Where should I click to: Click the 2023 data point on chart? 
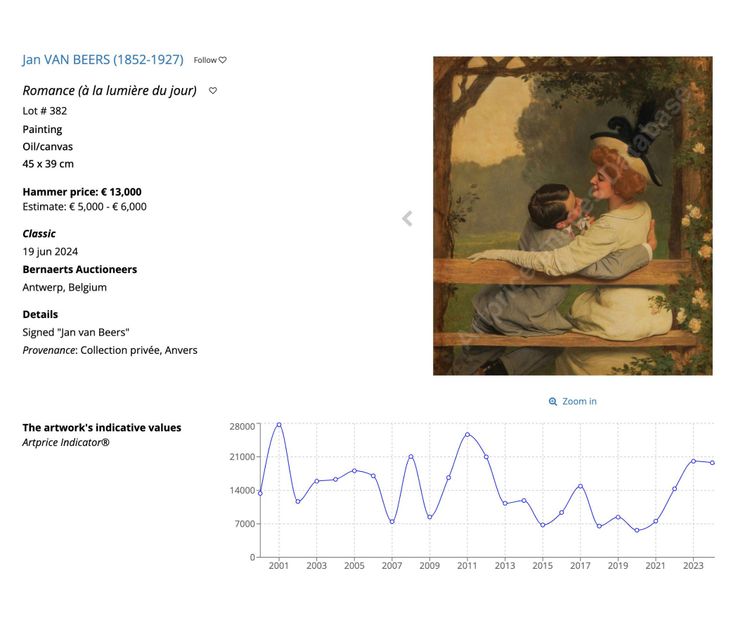pos(694,461)
